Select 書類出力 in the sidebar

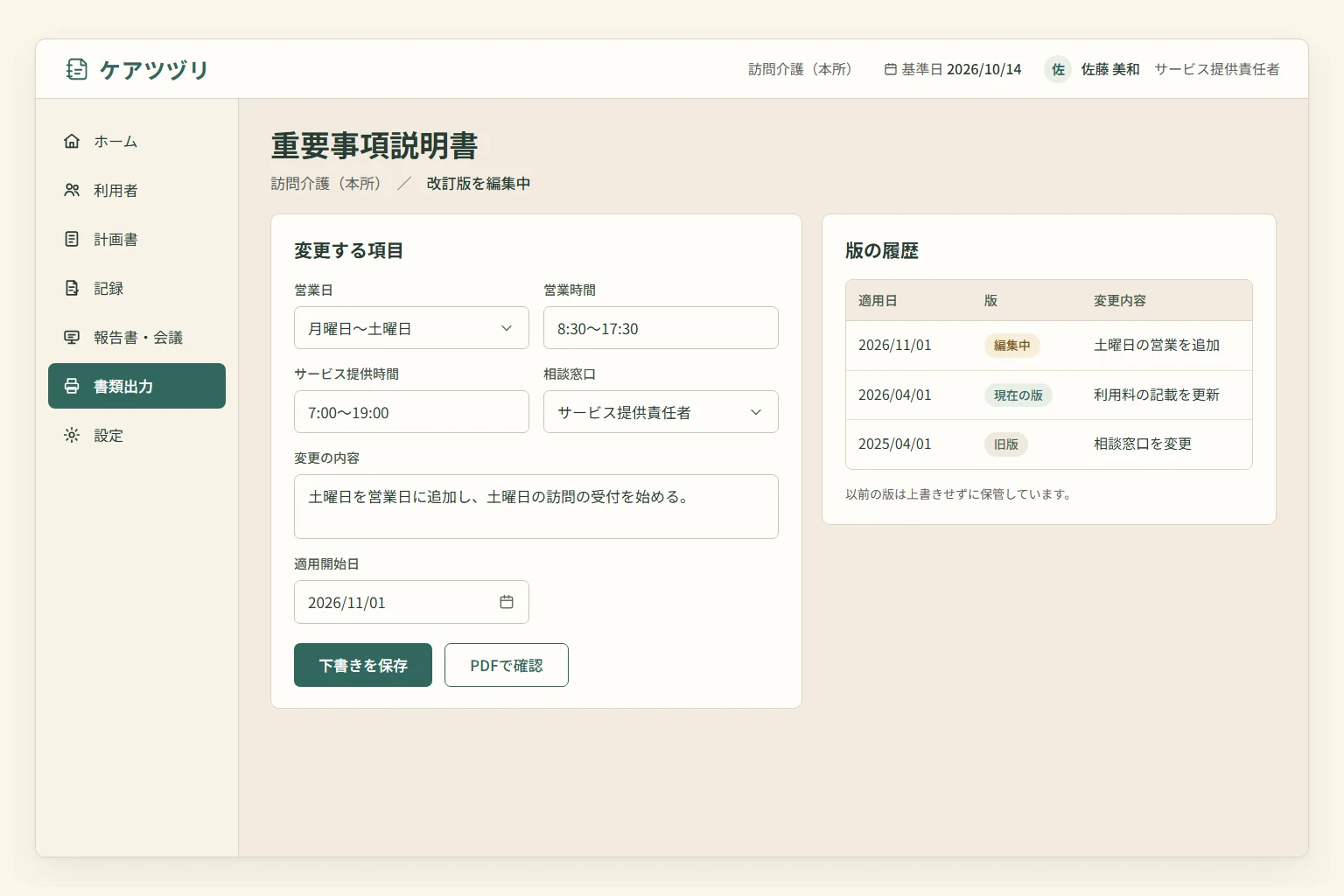(136, 386)
